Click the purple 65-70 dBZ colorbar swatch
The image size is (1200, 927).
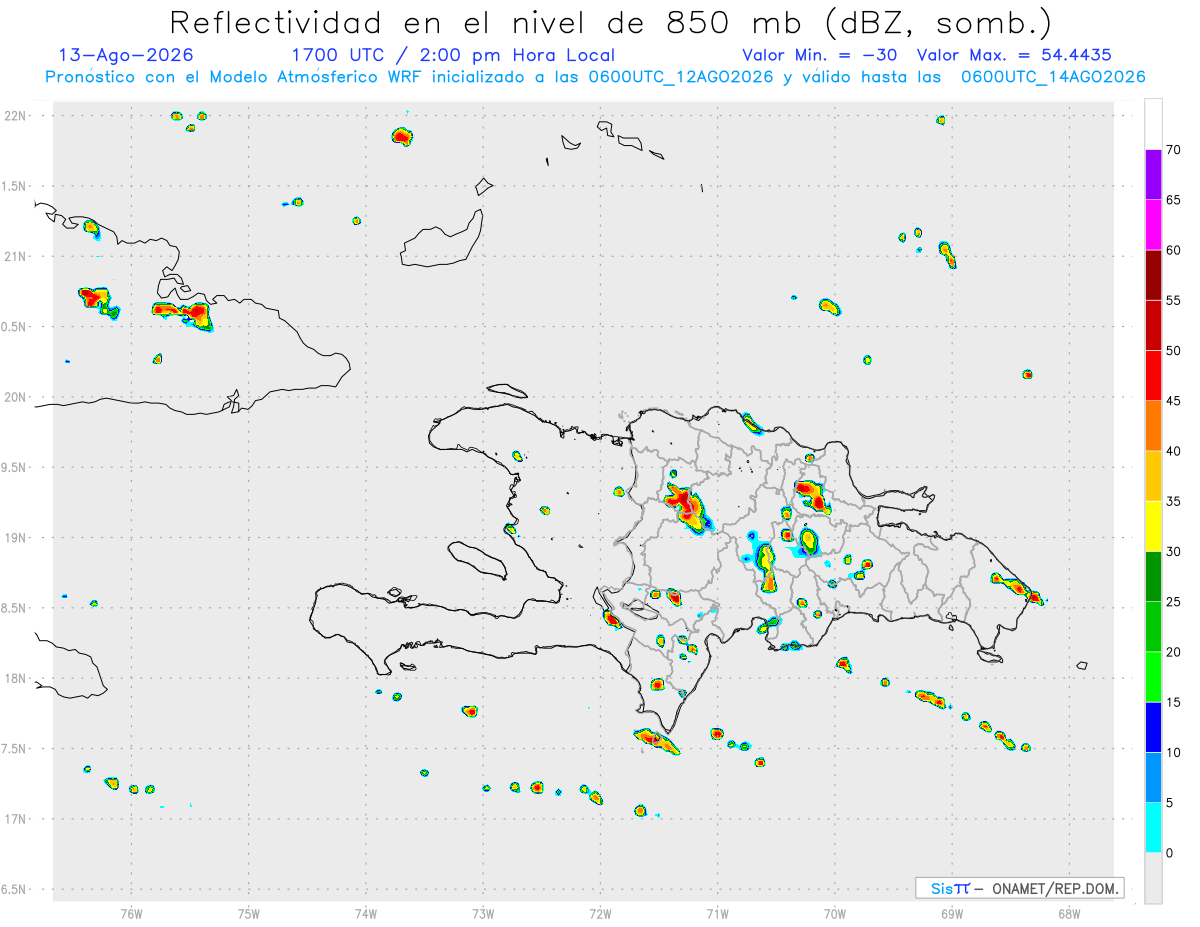tap(1153, 175)
